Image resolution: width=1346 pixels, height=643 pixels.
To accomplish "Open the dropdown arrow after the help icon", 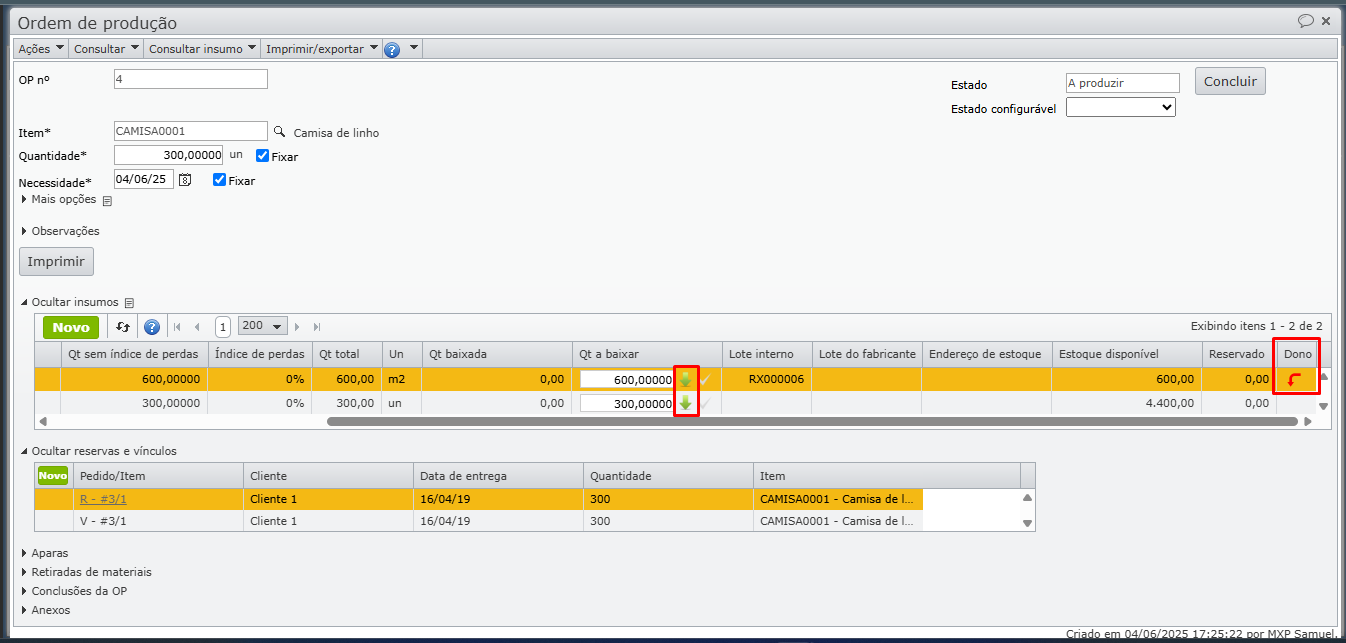I will point(413,48).
